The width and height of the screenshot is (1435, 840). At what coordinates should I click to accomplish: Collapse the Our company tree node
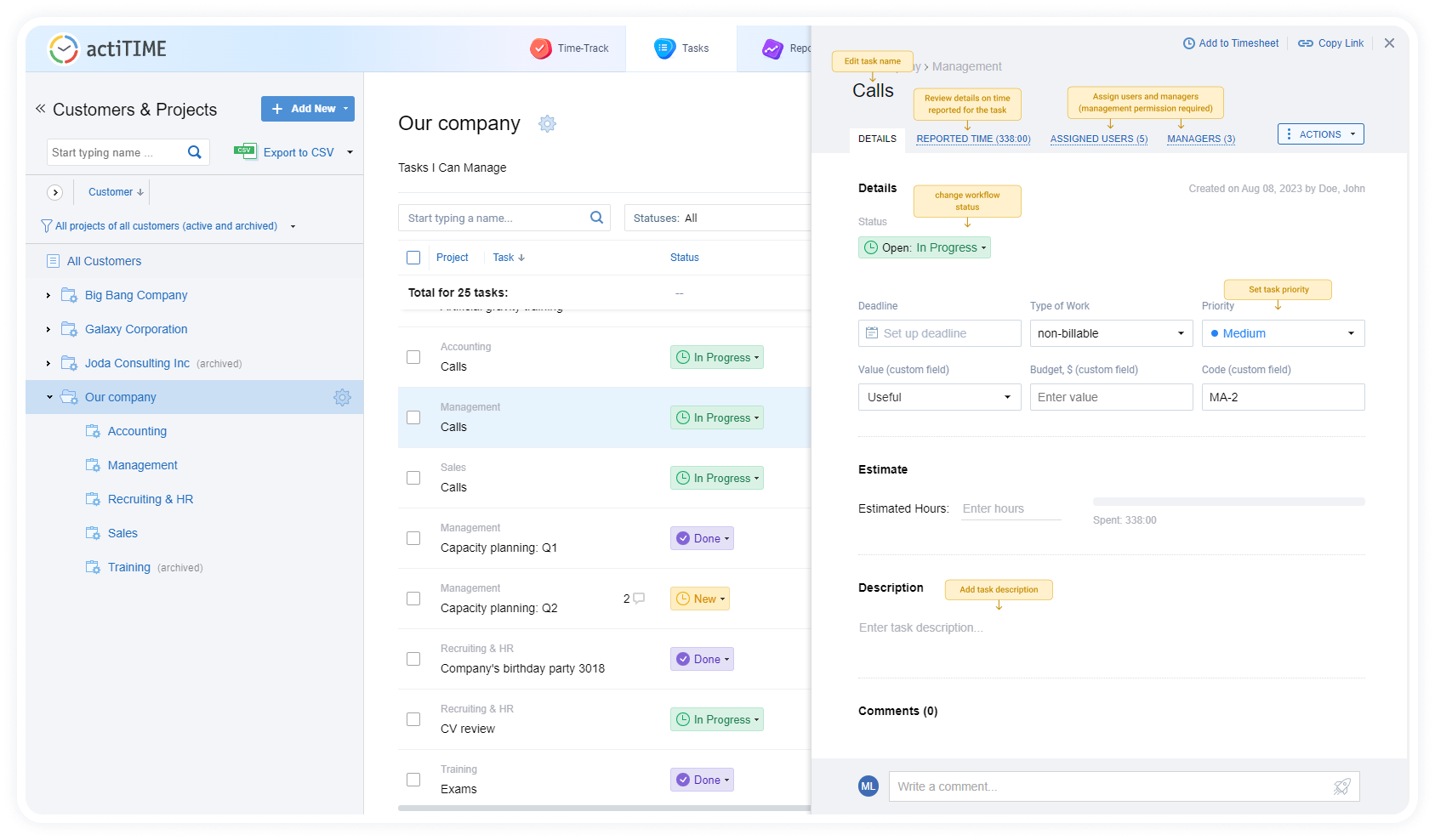pos(49,397)
